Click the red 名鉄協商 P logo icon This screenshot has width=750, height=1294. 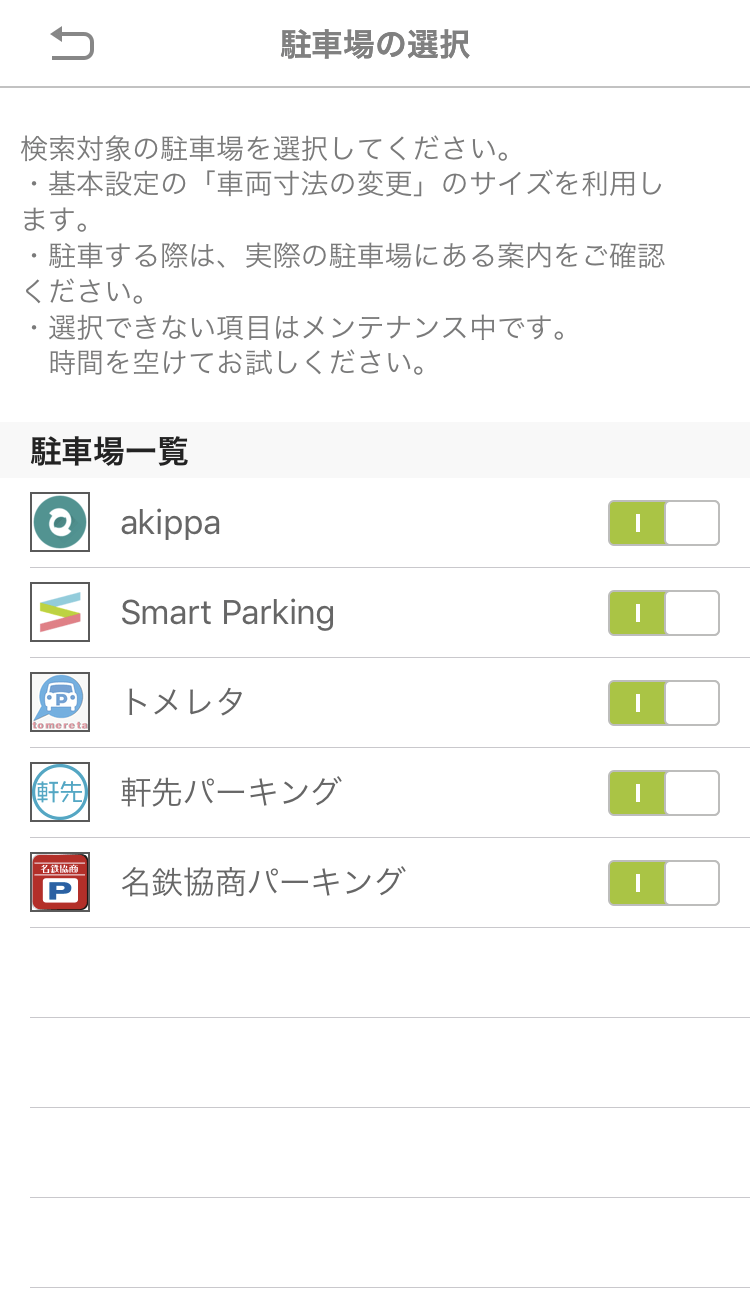pyautogui.click(x=60, y=882)
